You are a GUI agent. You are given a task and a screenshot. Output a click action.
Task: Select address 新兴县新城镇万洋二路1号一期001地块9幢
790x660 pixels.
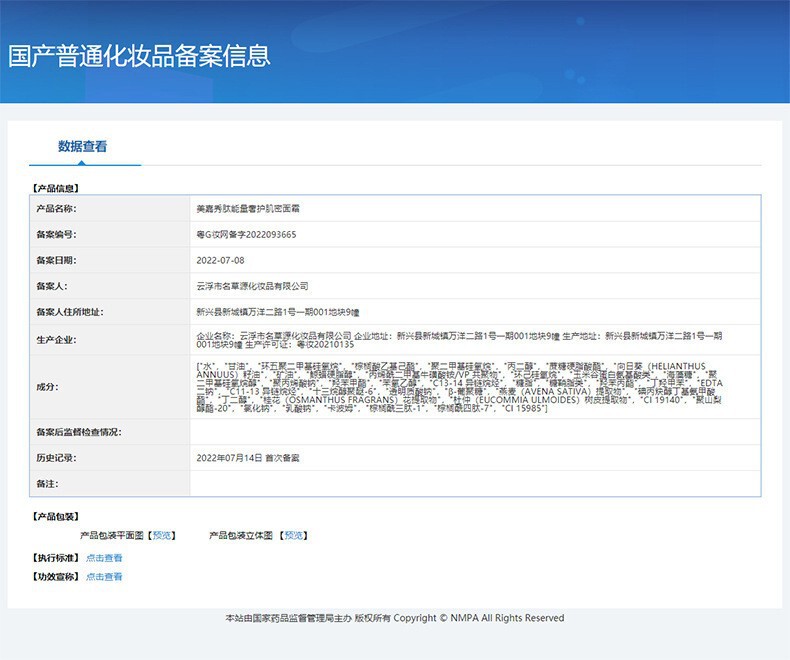278,312
